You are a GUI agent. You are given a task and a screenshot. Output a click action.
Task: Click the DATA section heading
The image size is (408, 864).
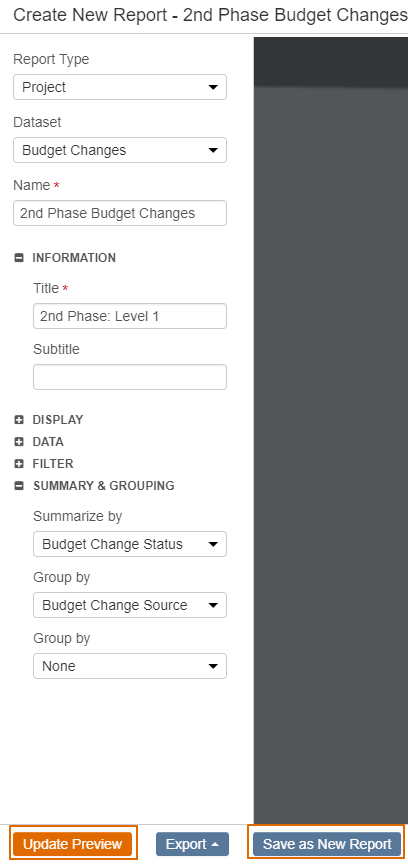pyautogui.click(x=48, y=442)
